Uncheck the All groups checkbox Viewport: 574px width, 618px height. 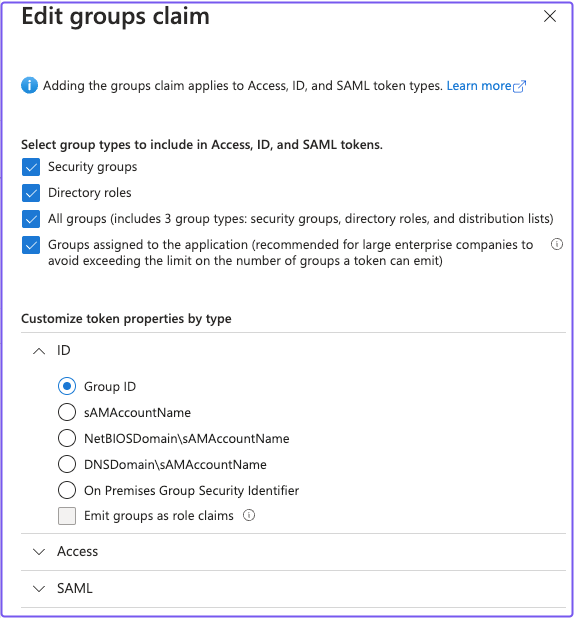coord(31,219)
